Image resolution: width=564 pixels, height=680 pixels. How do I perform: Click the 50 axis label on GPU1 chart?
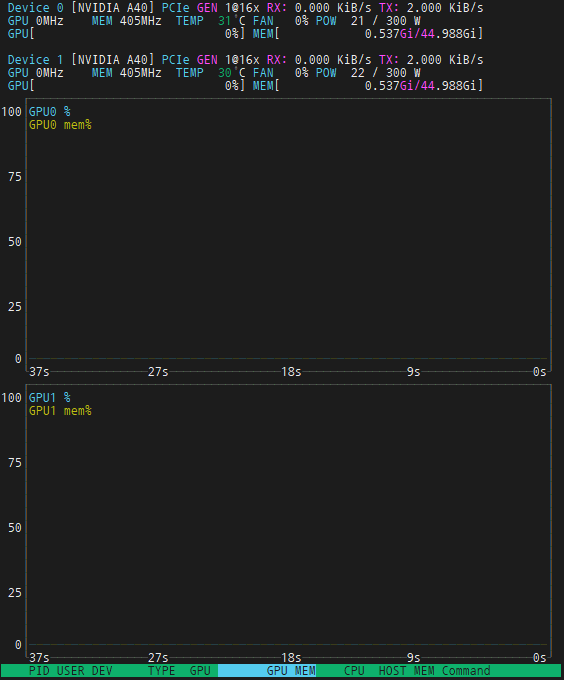click(15, 528)
